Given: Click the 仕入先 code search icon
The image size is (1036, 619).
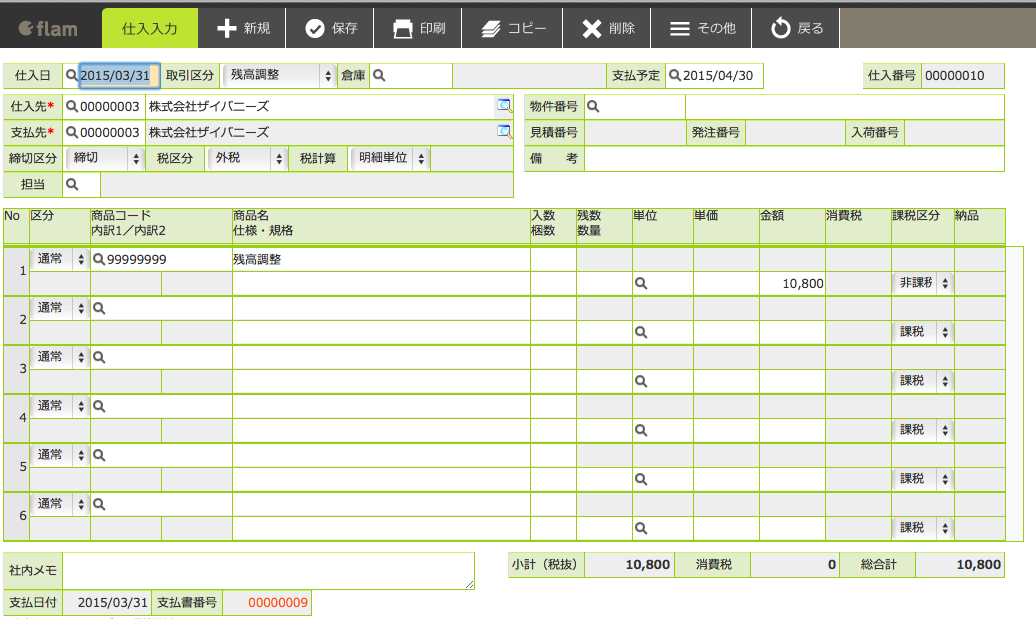Looking at the screenshot, I should pos(71,106).
